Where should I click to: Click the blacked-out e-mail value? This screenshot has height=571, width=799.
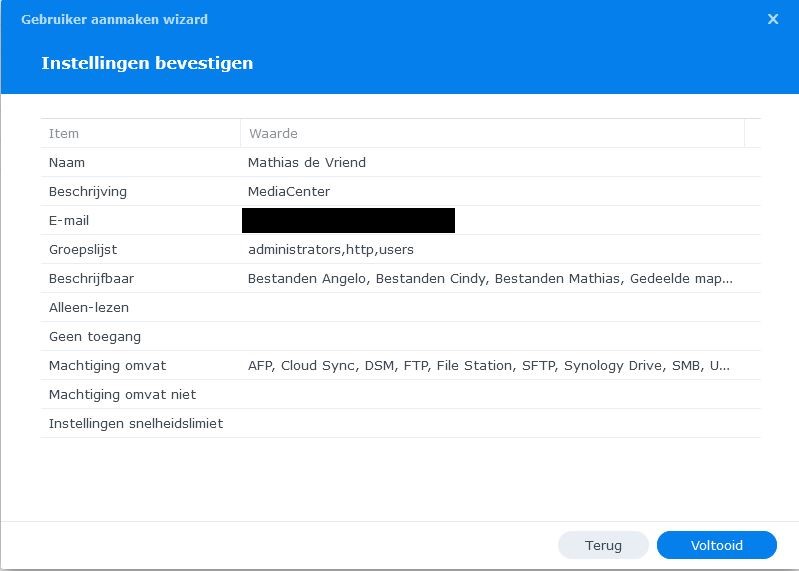348,220
